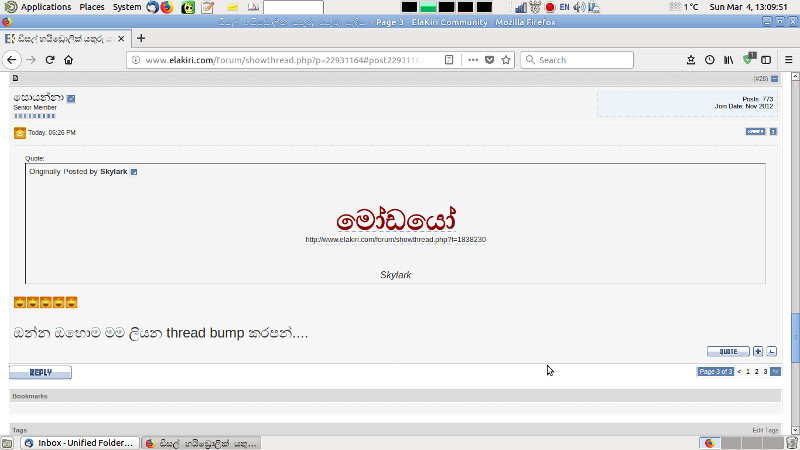800x450 pixels.
Task: Toggle multi-quote plus button on this post
Action: 758,352
